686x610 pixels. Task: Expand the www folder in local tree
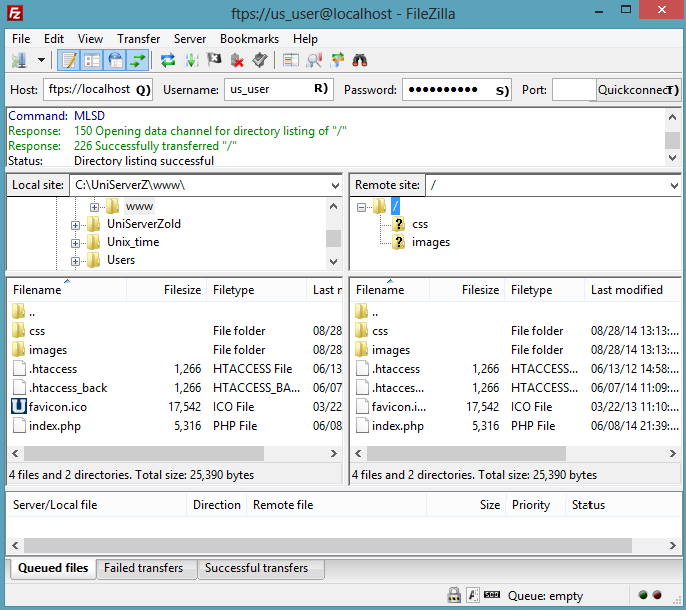pos(94,207)
